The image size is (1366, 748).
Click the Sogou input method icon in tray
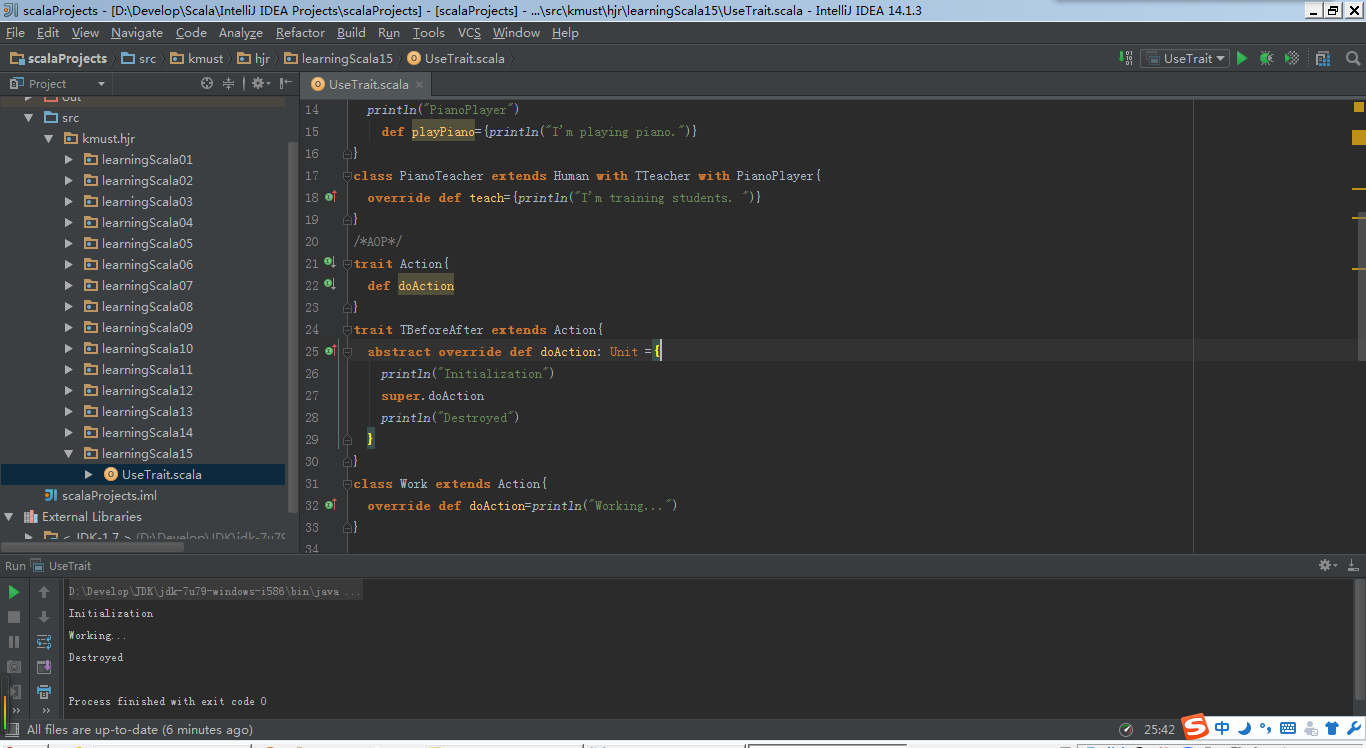pyautogui.click(x=1195, y=727)
